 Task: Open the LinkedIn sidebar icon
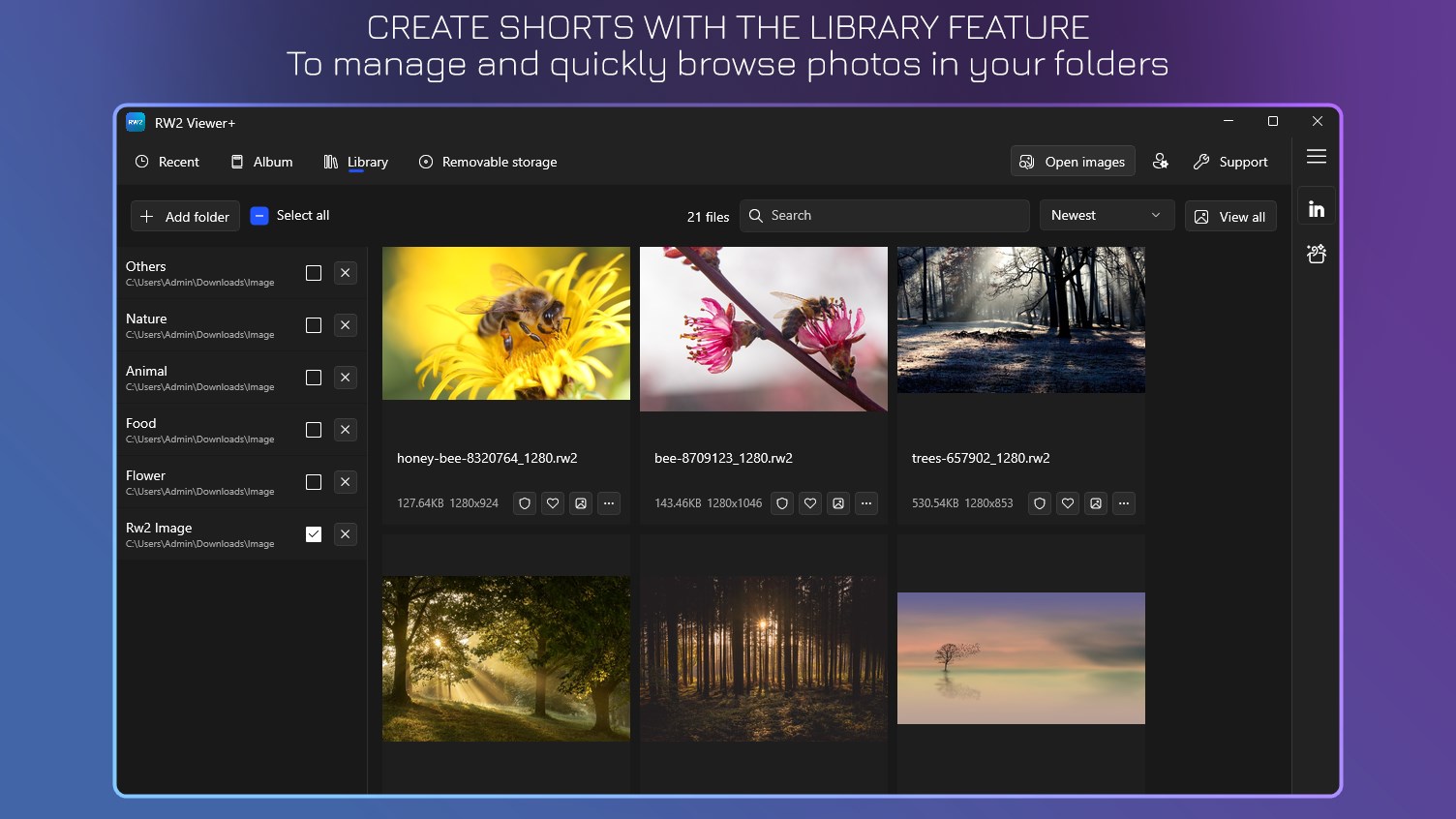(x=1317, y=209)
